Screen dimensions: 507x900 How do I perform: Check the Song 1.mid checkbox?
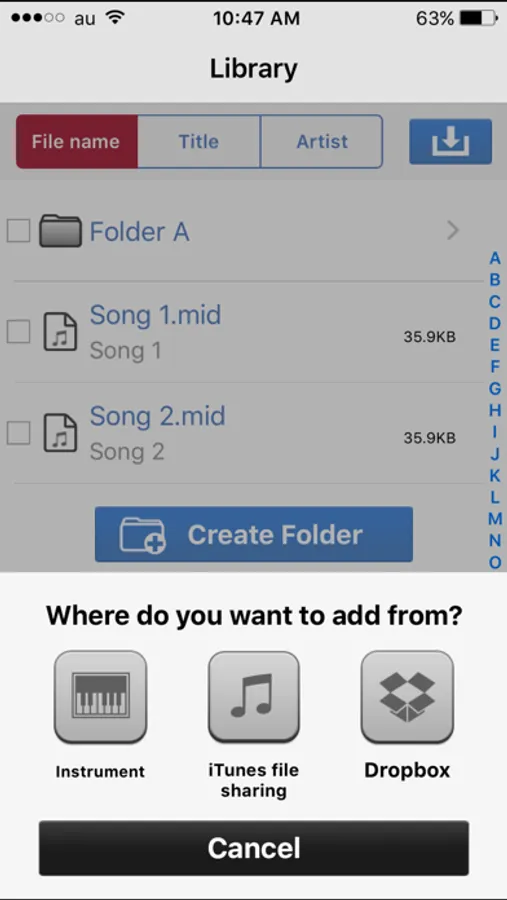pyautogui.click(x=18, y=332)
